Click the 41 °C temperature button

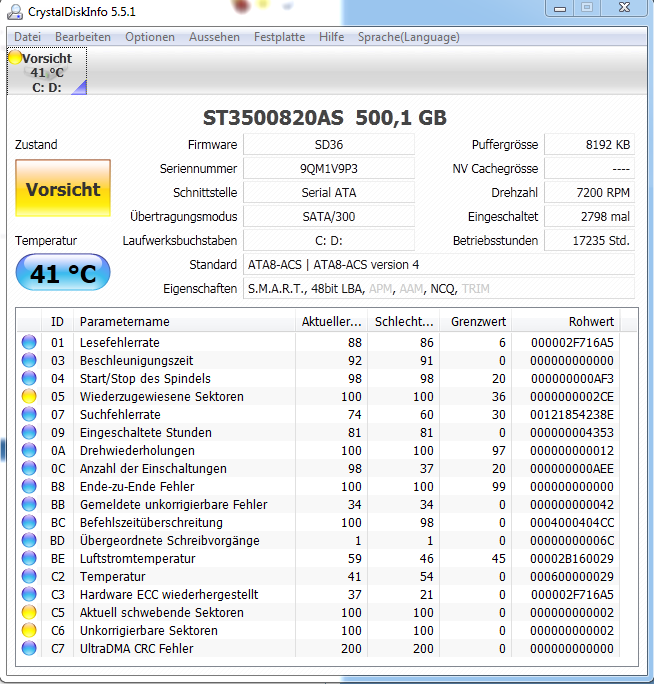point(63,273)
